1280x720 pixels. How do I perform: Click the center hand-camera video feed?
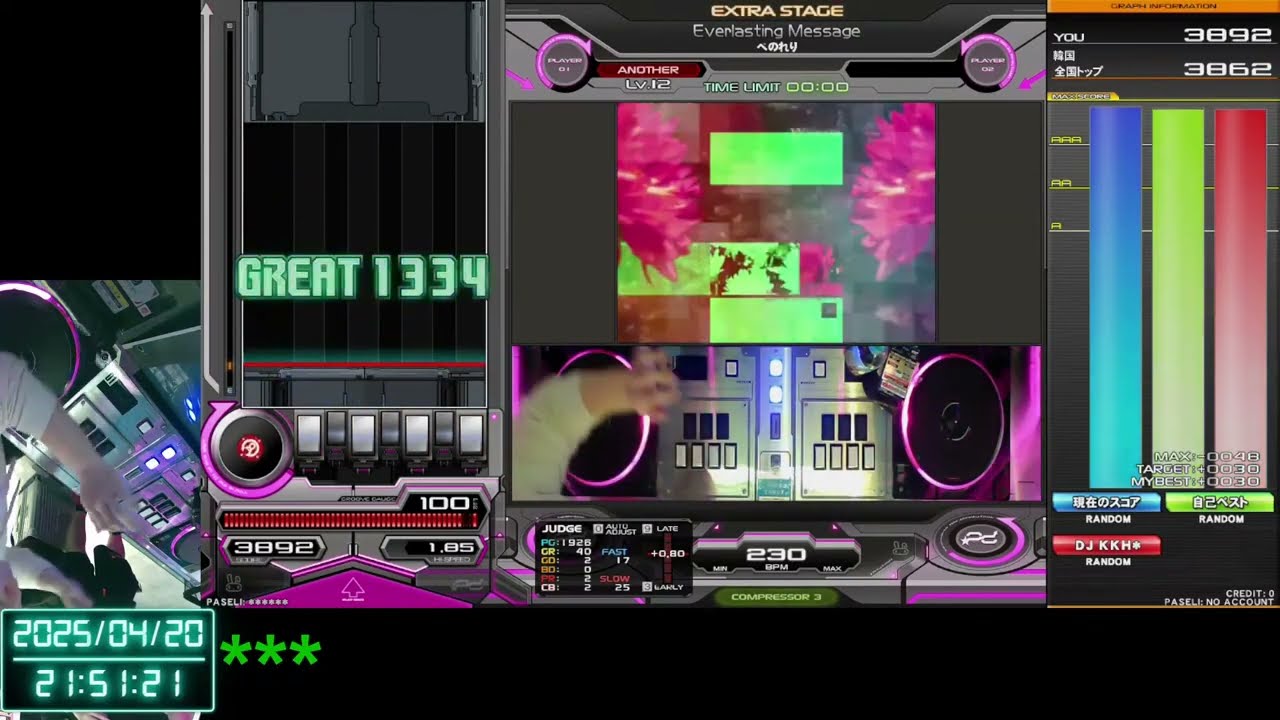coord(776,422)
